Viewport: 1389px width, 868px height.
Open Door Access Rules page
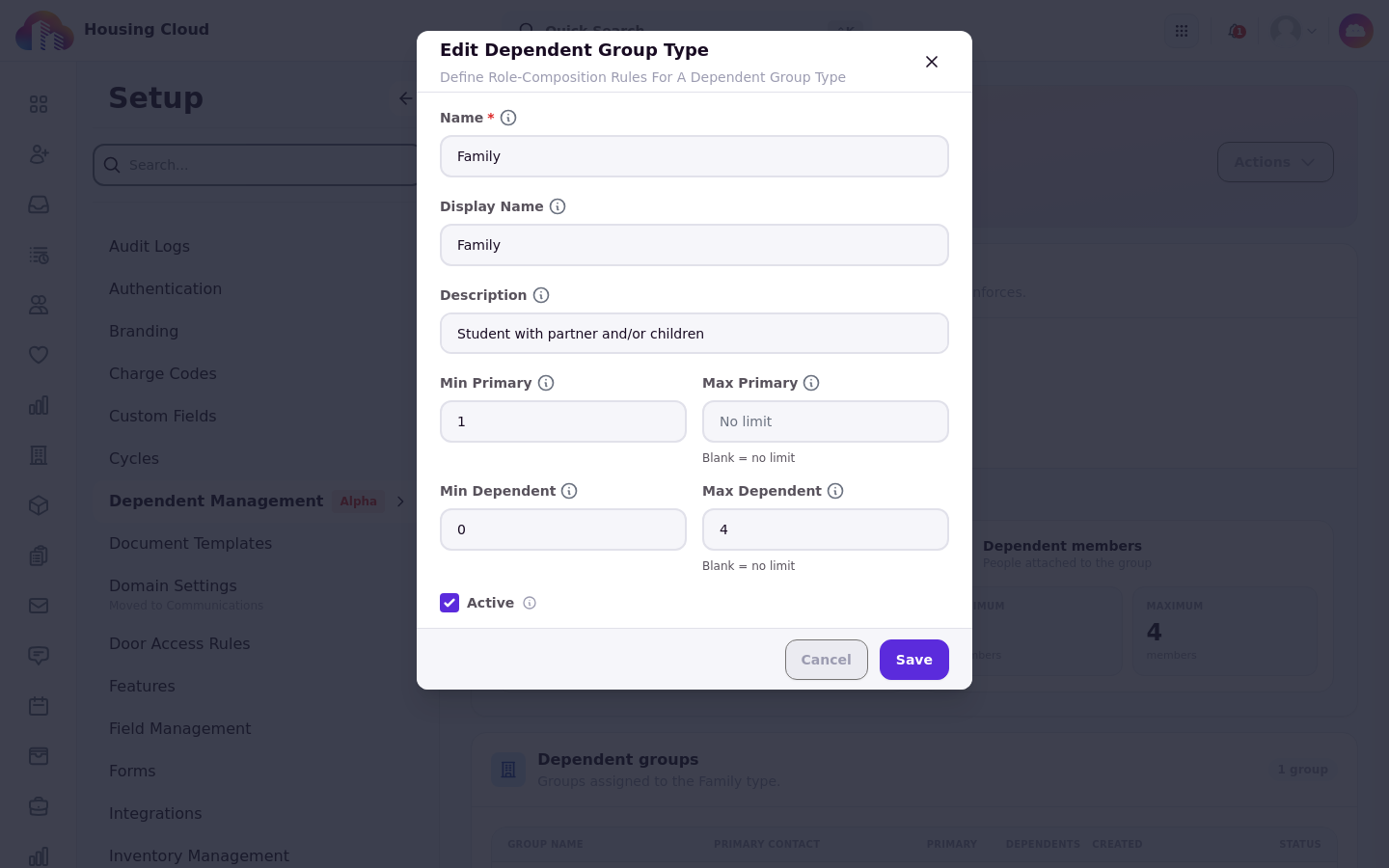tap(179, 643)
